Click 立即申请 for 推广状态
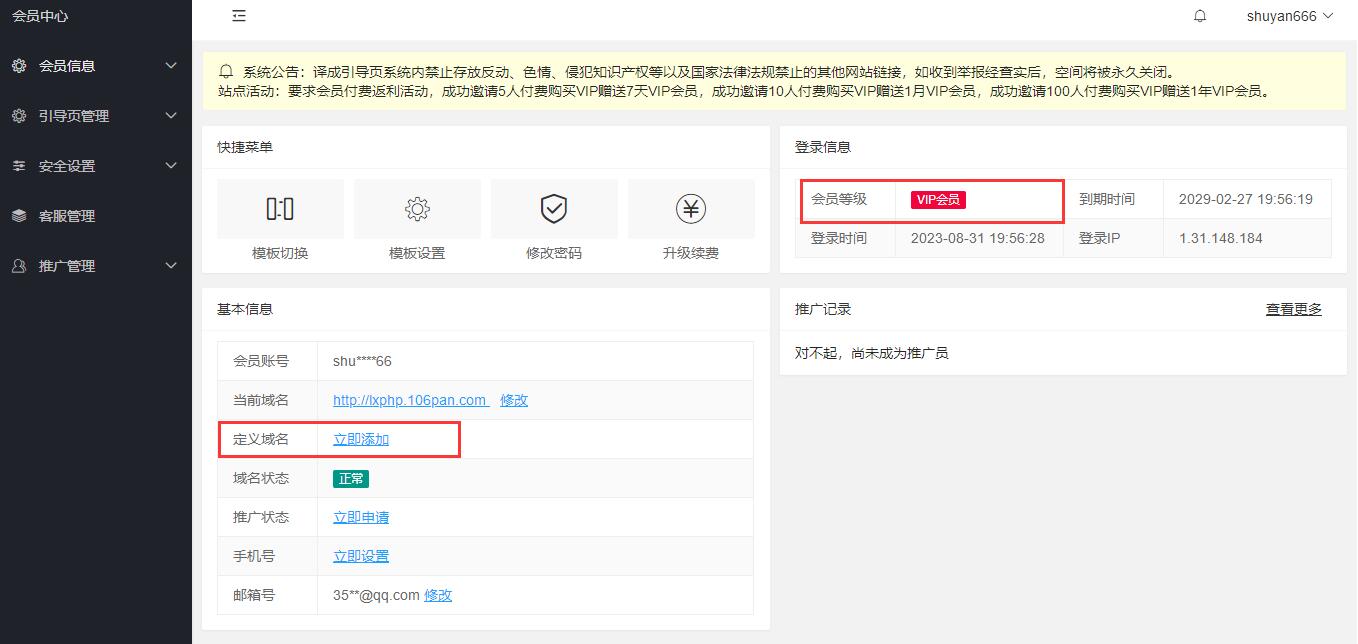Image resolution: width=1358 pixels, height=644 pixels. coord(361,517)
